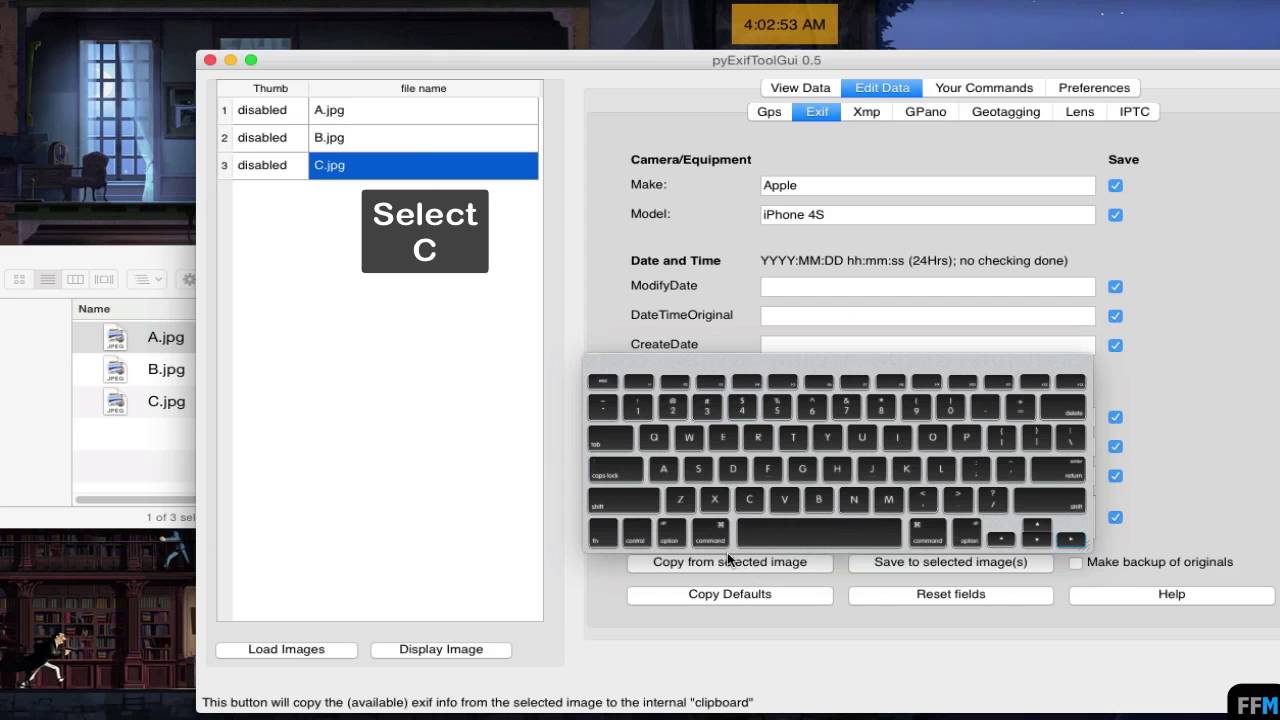
Task: Click the file name column header
Action: (x=424, y=88)
